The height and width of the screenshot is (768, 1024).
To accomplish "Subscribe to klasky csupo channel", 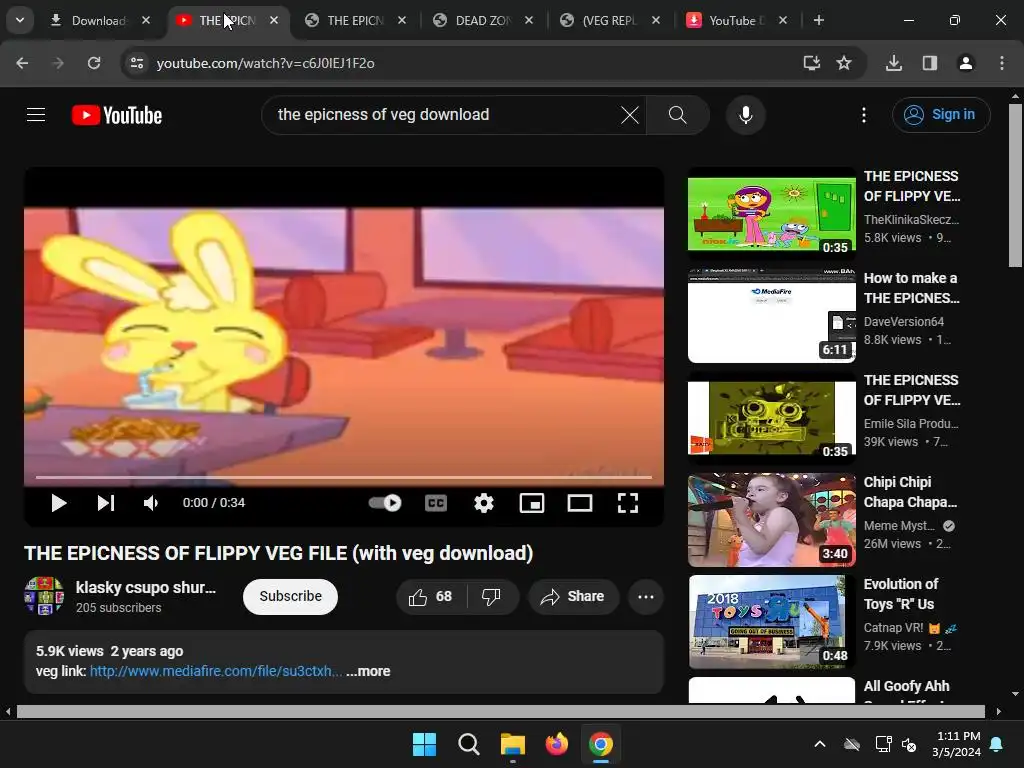I will 291,597.
